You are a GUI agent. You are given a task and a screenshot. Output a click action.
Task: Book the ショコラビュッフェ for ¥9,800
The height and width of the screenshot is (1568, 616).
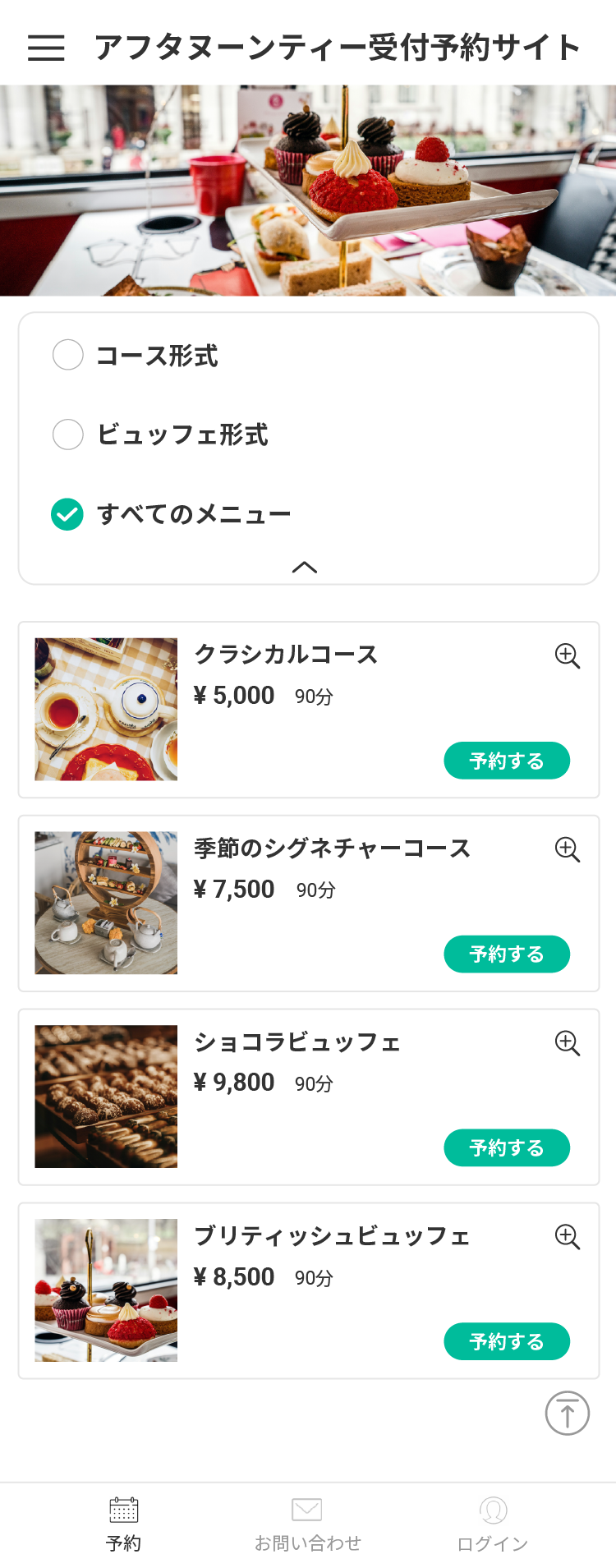point(507,1147)
